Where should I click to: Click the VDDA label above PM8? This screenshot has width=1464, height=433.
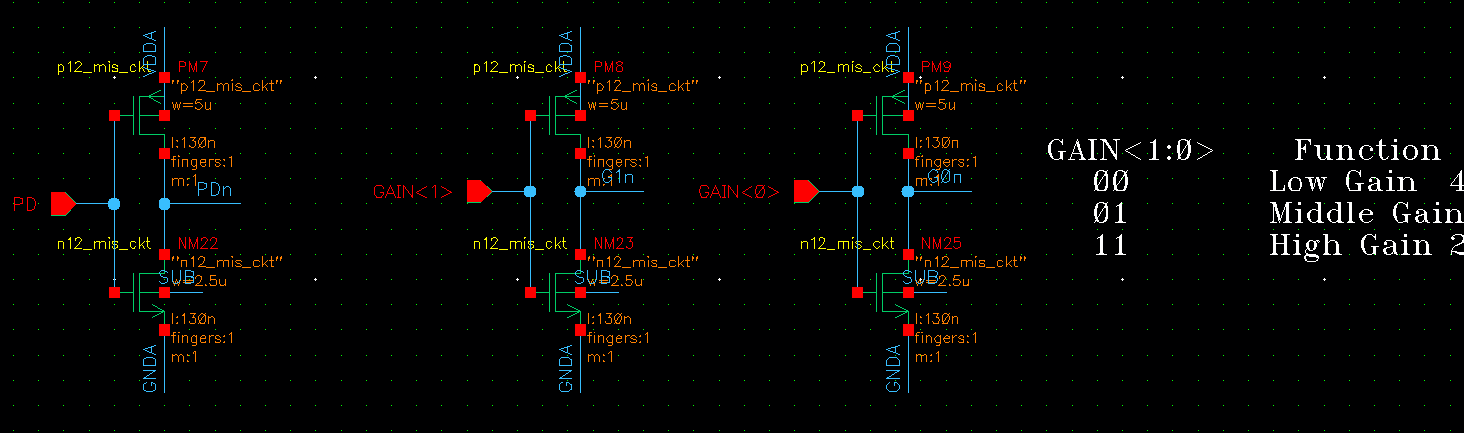click(568, 53)
